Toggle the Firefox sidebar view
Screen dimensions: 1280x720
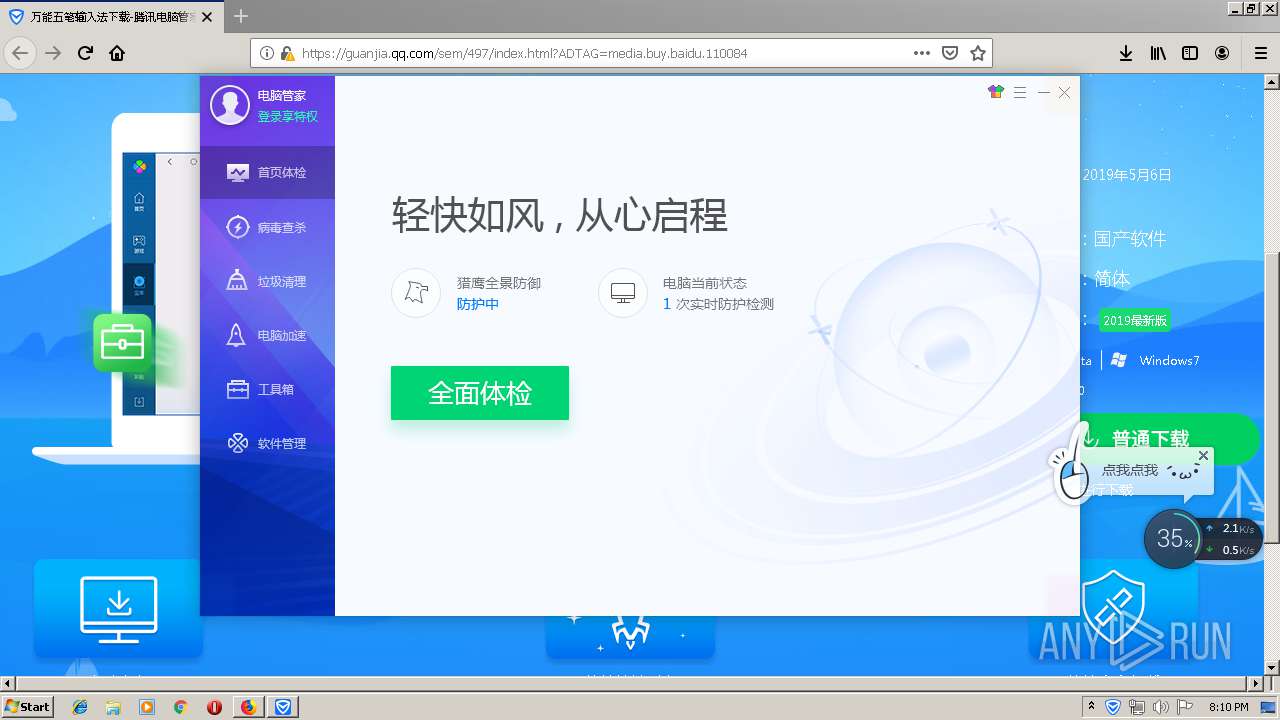point(1190,53)
